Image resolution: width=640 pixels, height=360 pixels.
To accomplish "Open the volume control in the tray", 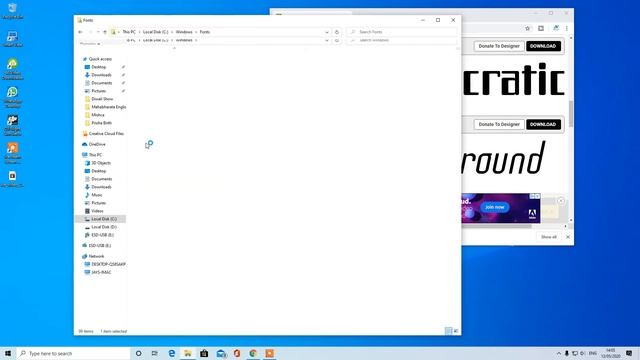I will pyautogui.click(x=582, y=353).
